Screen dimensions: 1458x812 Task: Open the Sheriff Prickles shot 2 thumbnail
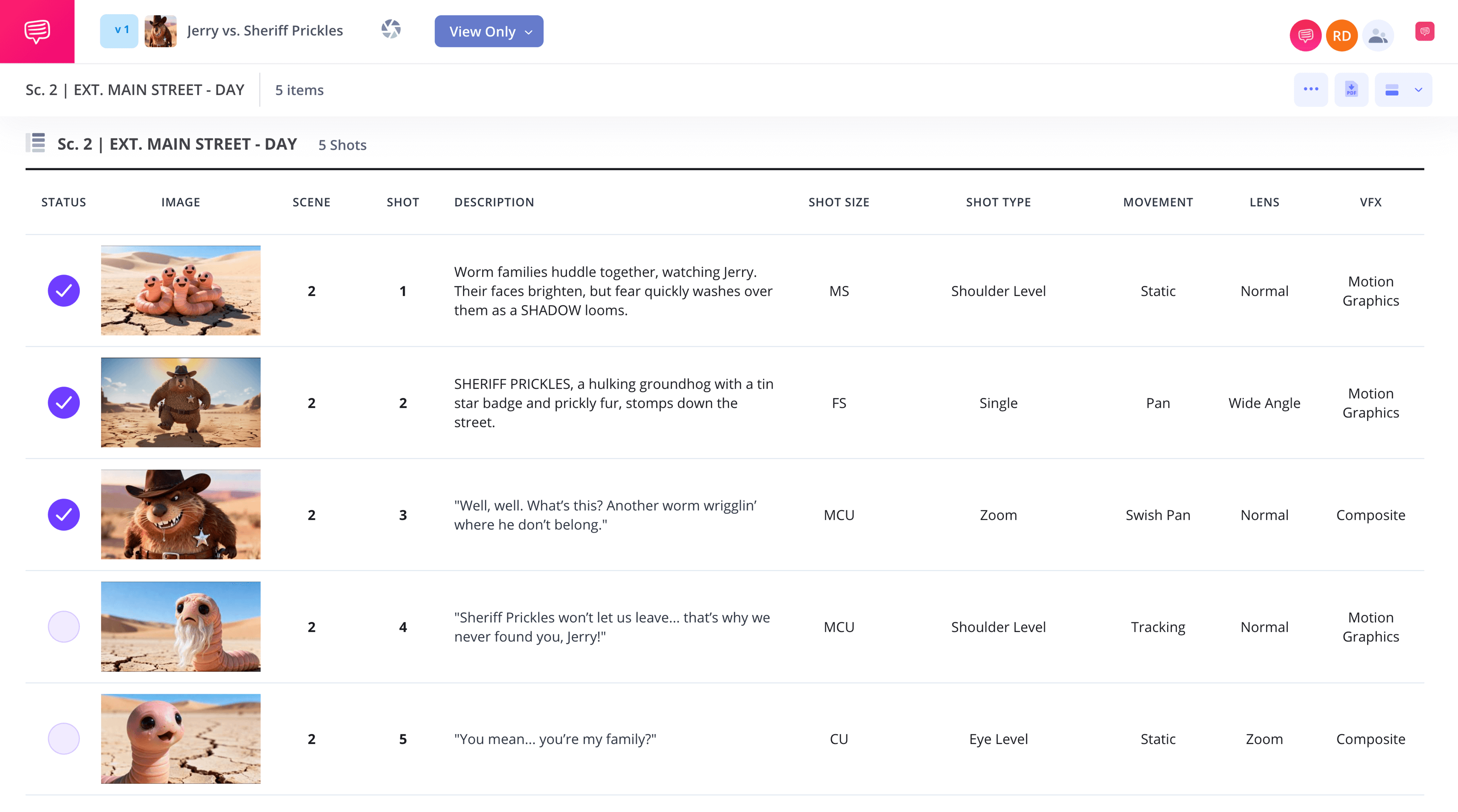(x=181, y=402)
